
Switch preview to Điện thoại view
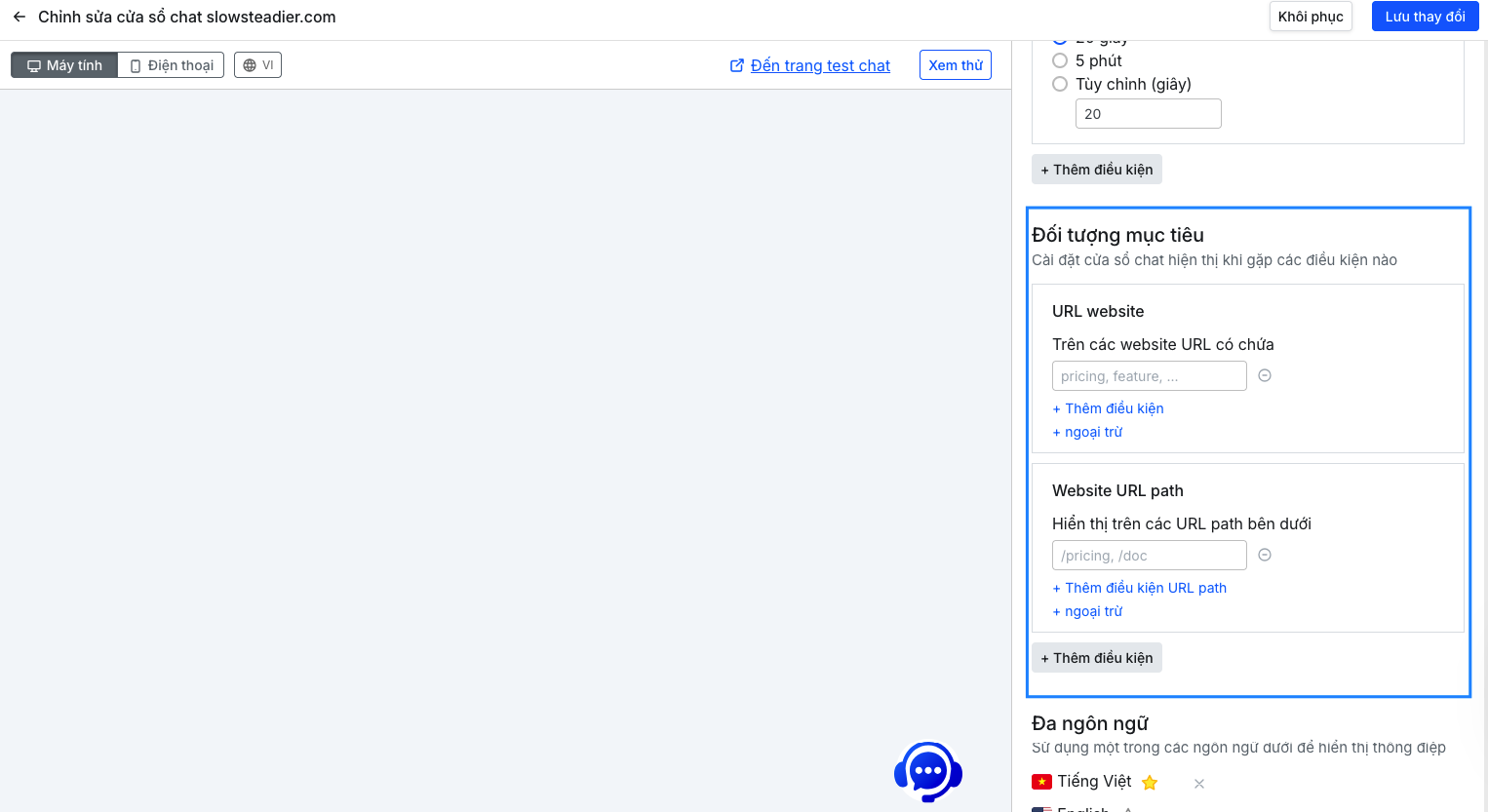click(172, 65)
